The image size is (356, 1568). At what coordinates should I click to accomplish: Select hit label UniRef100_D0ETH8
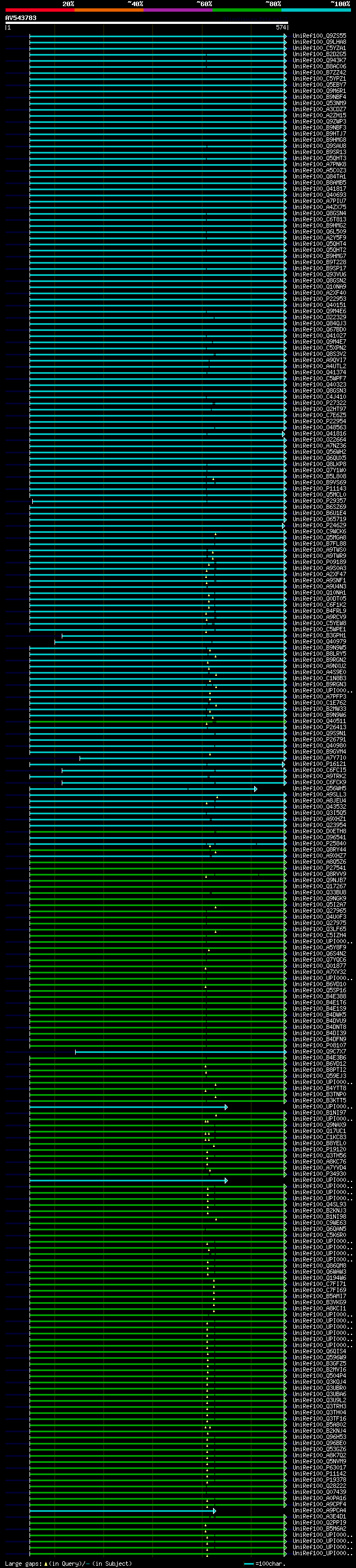coord(319,832)
